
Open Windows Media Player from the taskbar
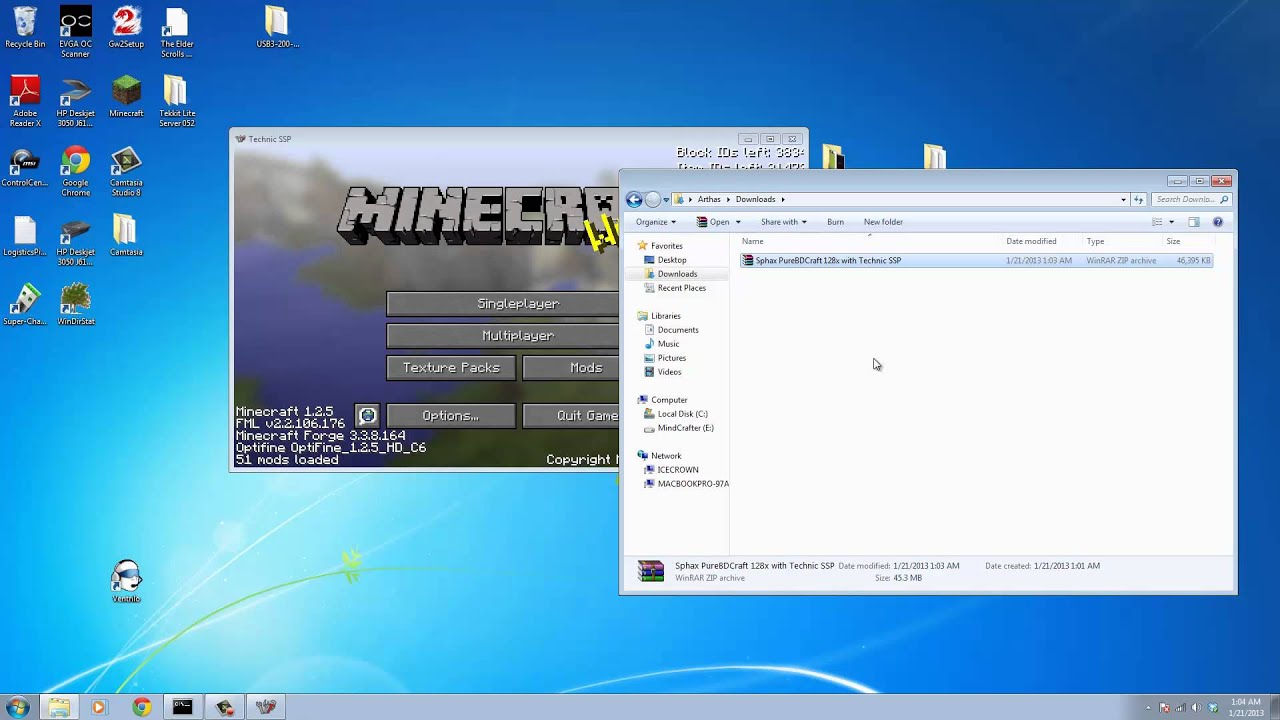[x=98, y=707]
